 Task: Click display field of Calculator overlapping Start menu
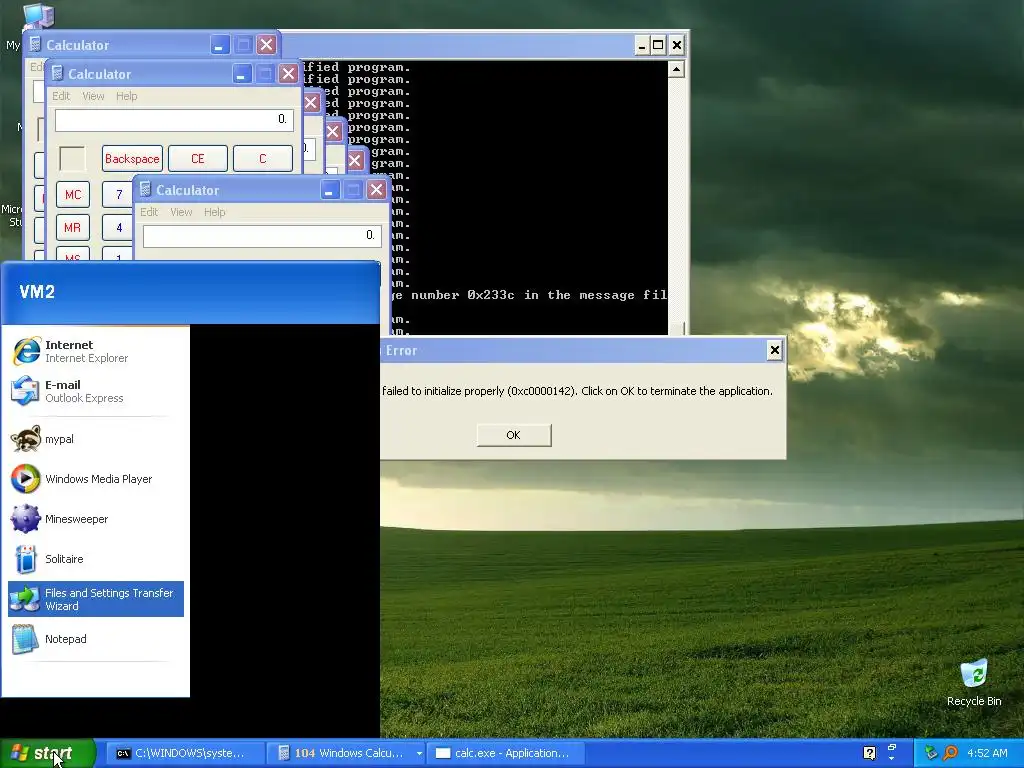coord(262,236)
